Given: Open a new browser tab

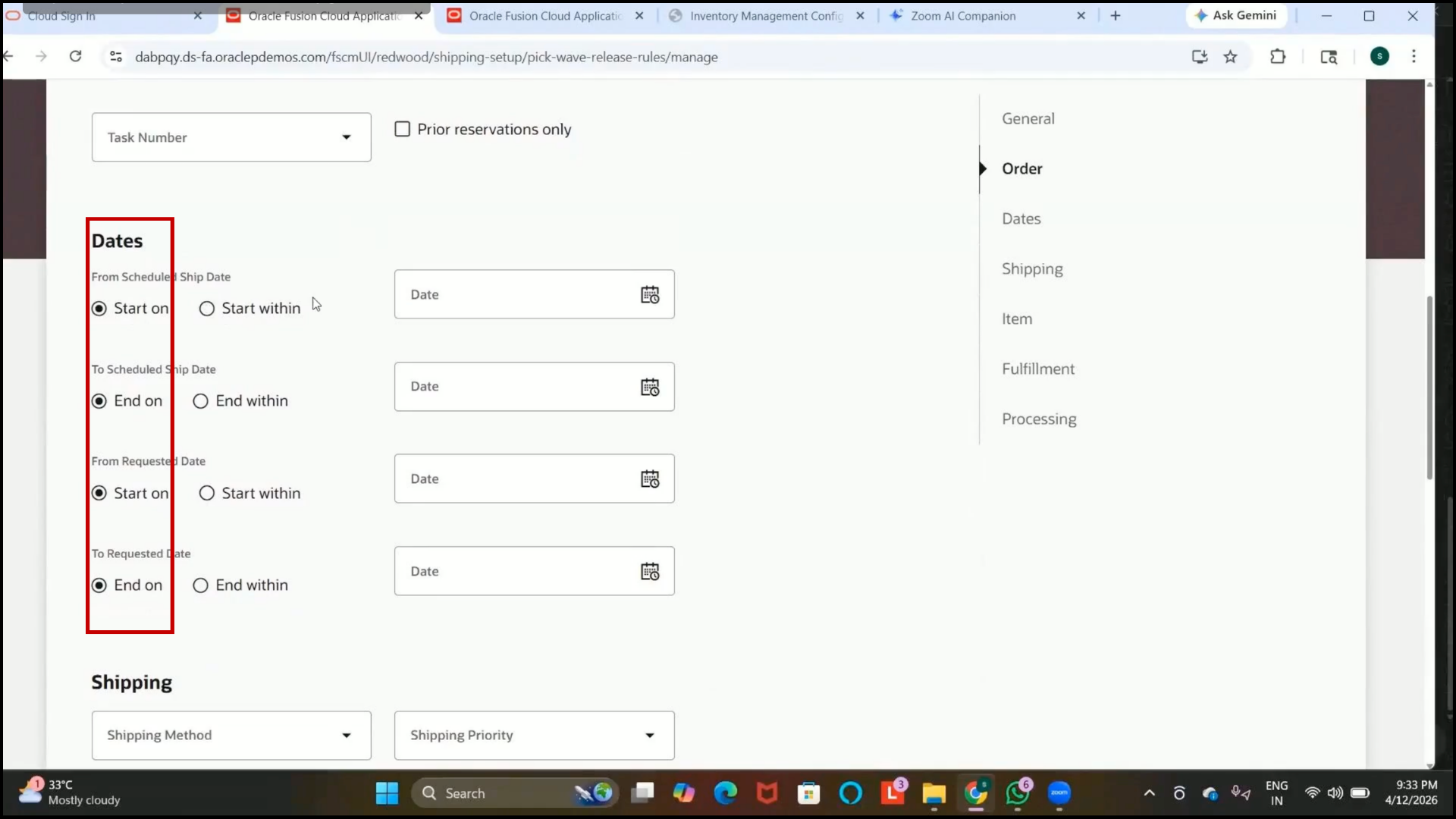Looking at the screenshot, I should 1115,15.
